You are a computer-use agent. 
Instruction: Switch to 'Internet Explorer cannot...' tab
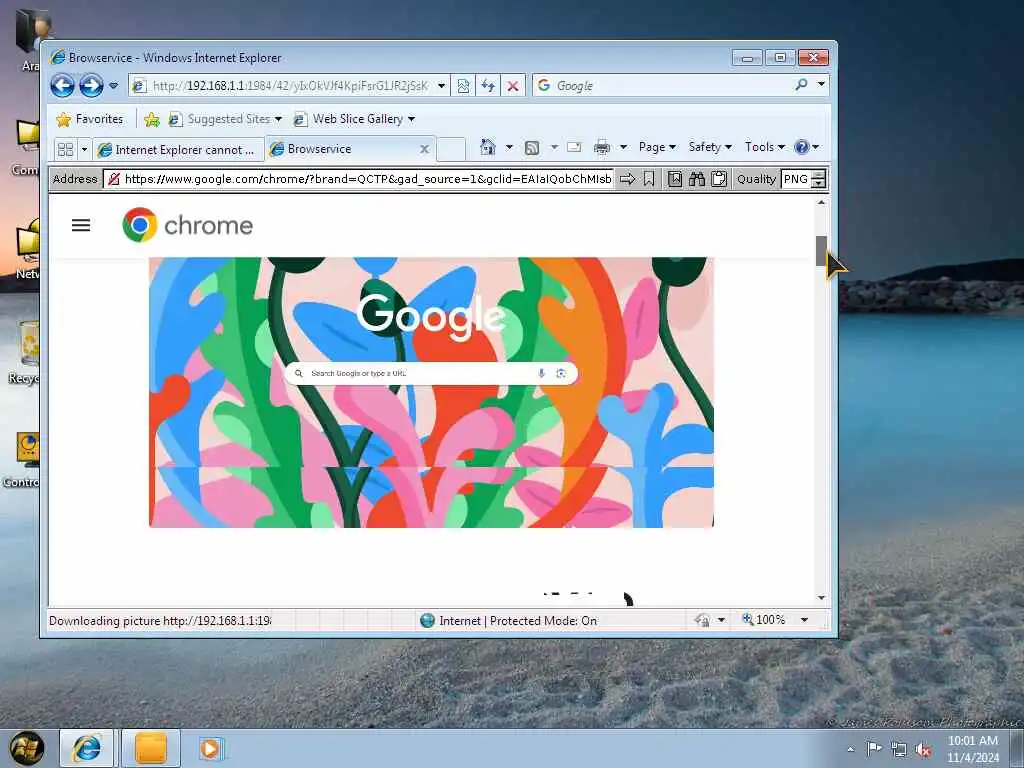178,150
